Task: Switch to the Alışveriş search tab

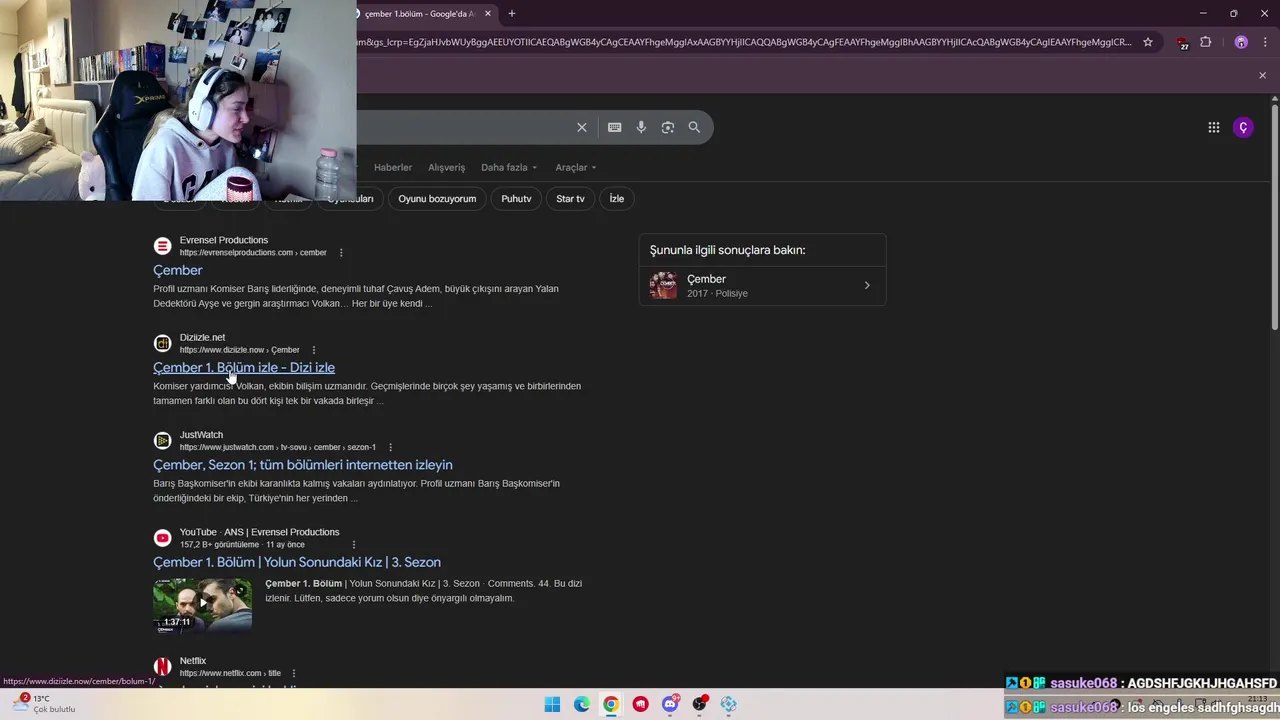Action: [x=447, y=167]
